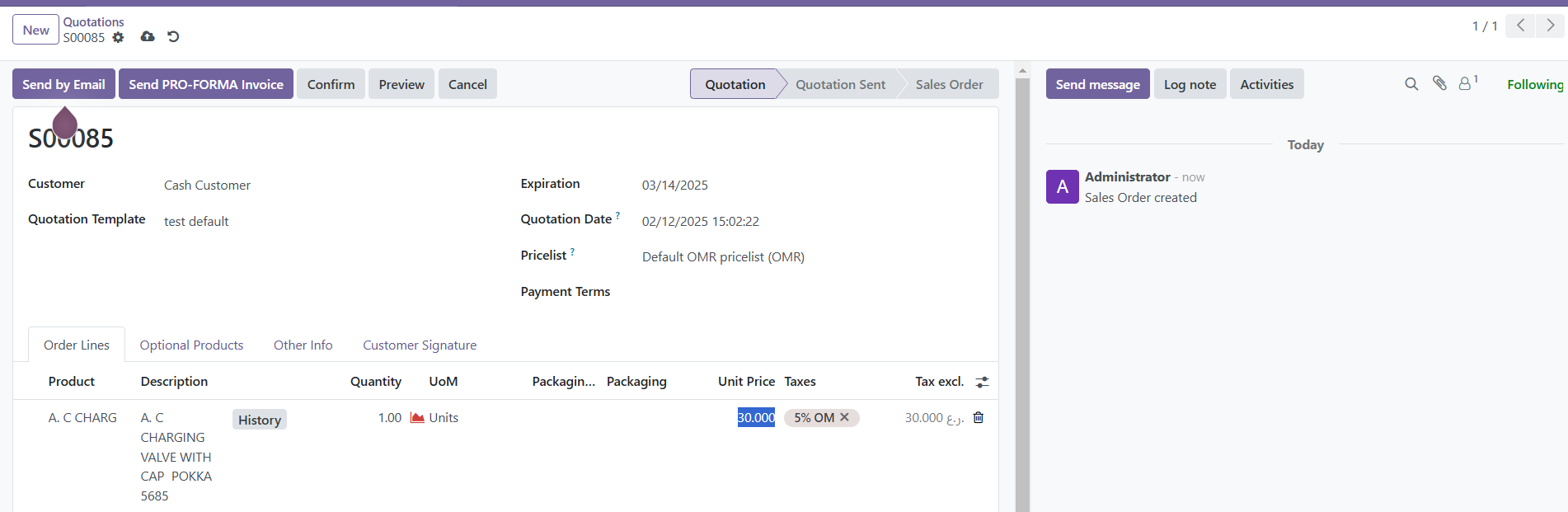Switch to the Optional Products tab

tap(191, 345)
